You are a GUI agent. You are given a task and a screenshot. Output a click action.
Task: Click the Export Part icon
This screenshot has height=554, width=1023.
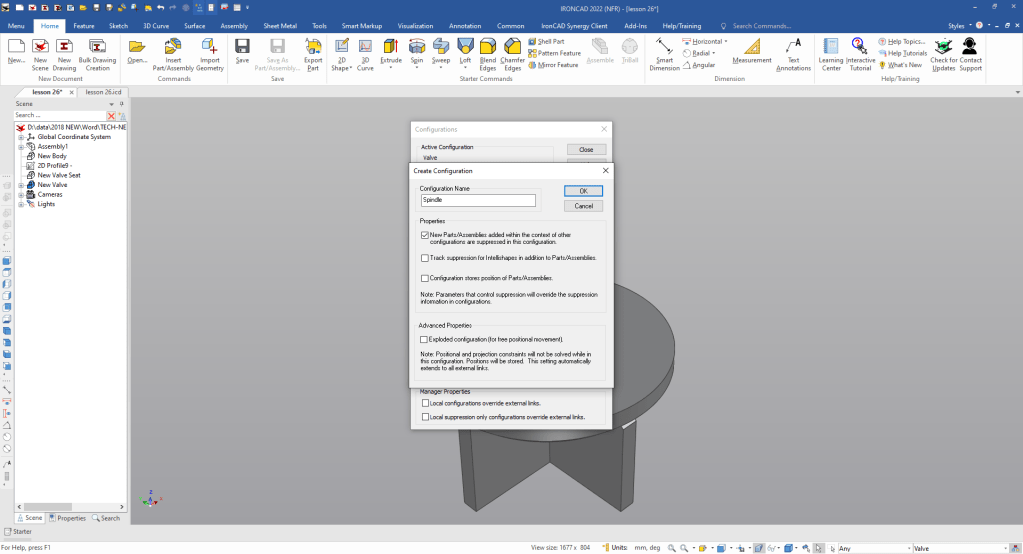pyautogui.click(x=313, y=47)
